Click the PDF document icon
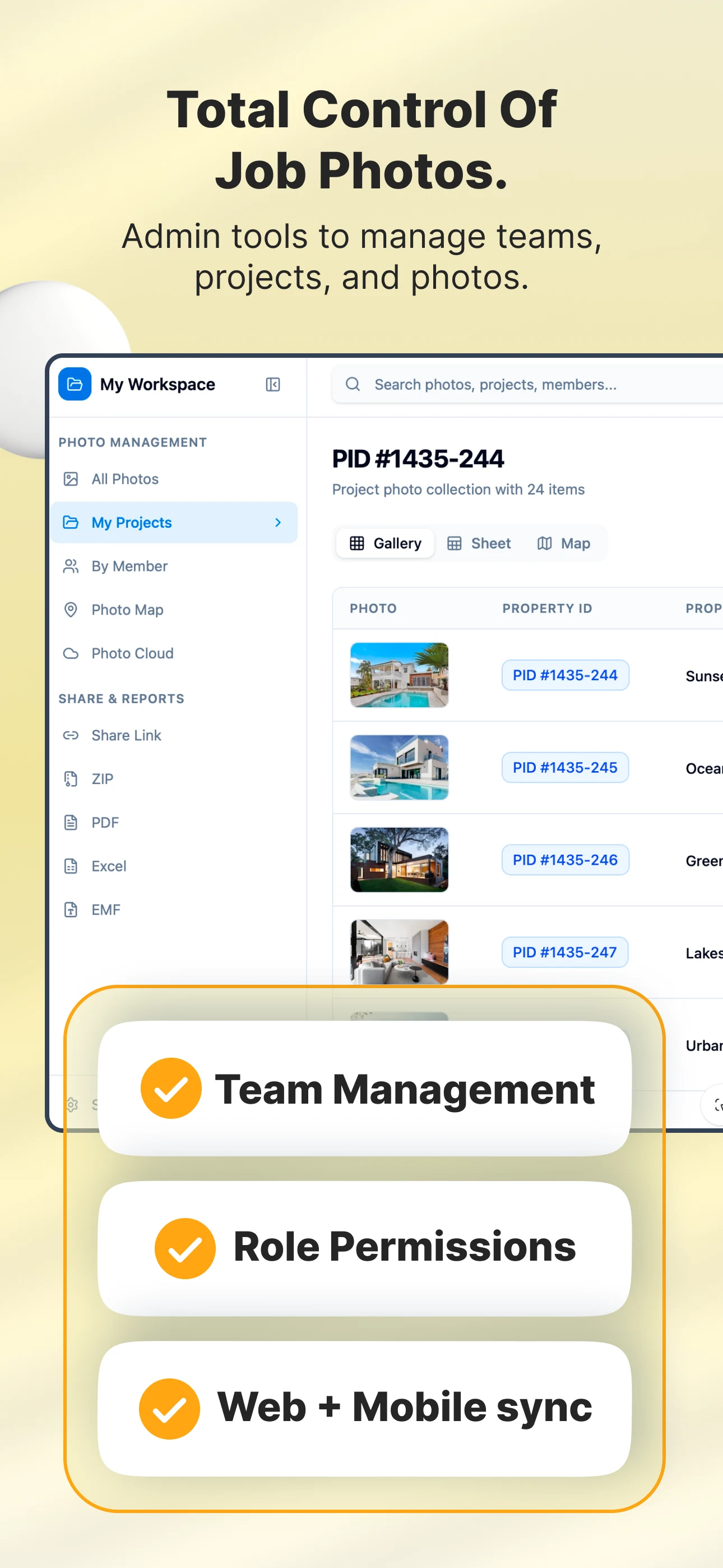The height and width of the screenshot is (1568, 723). (71, 822)
